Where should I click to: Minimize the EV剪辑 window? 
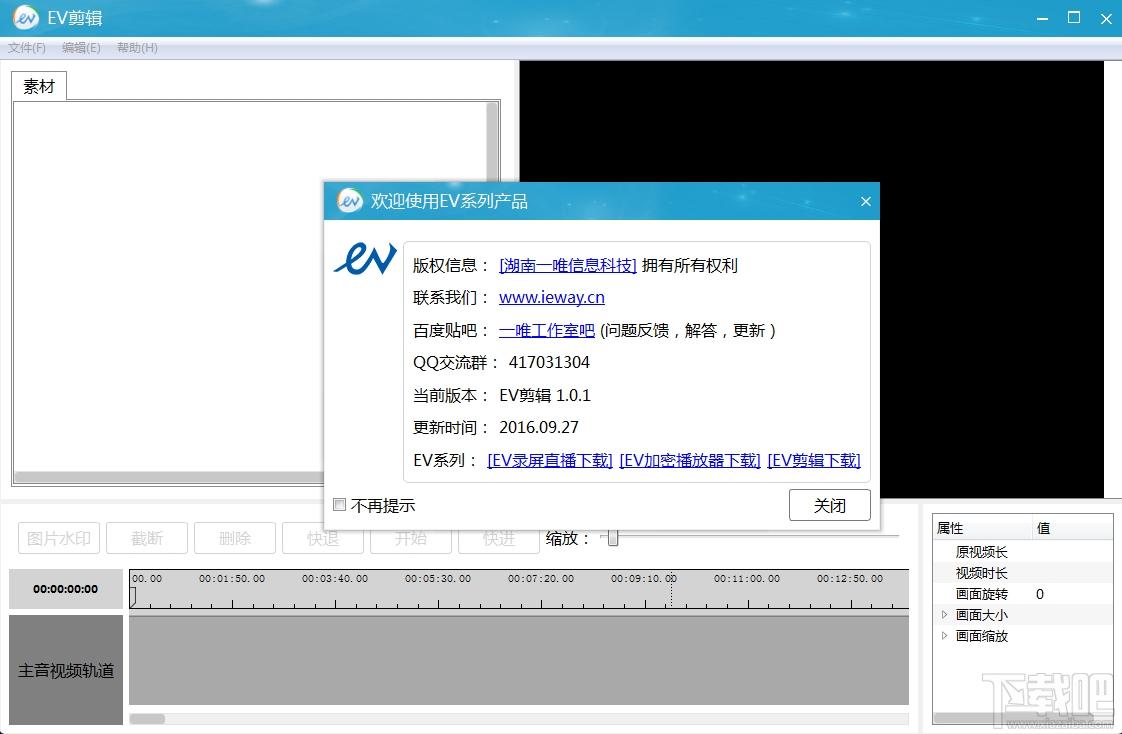(1043, 19)
